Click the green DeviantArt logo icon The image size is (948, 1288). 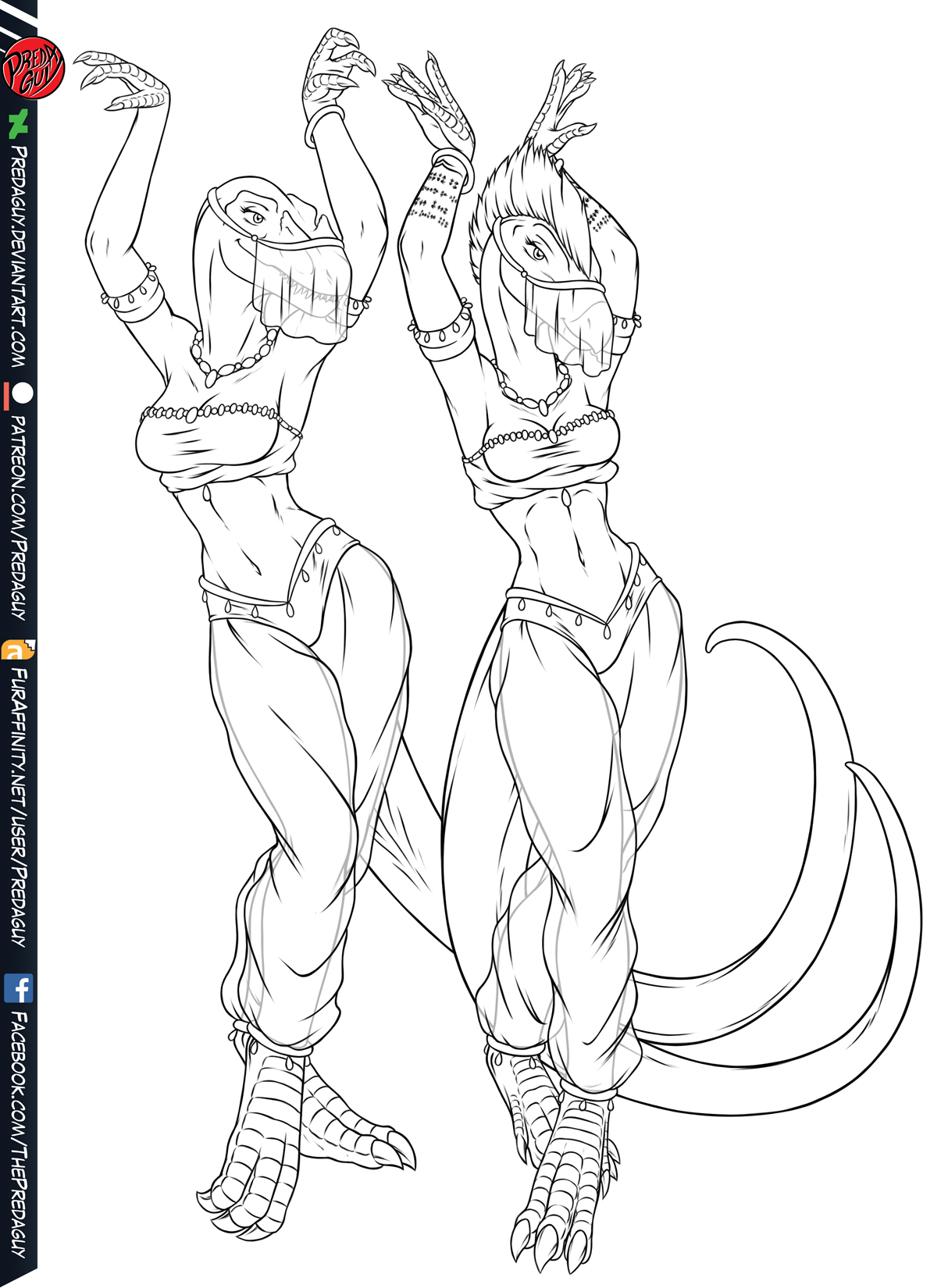coord(18,125)
